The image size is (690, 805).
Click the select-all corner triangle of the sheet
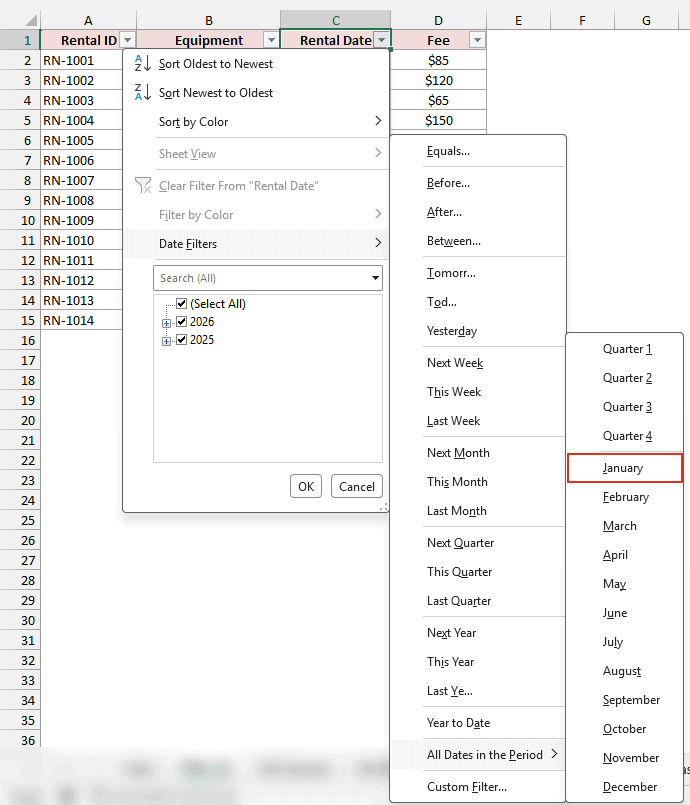coord(31,21)
